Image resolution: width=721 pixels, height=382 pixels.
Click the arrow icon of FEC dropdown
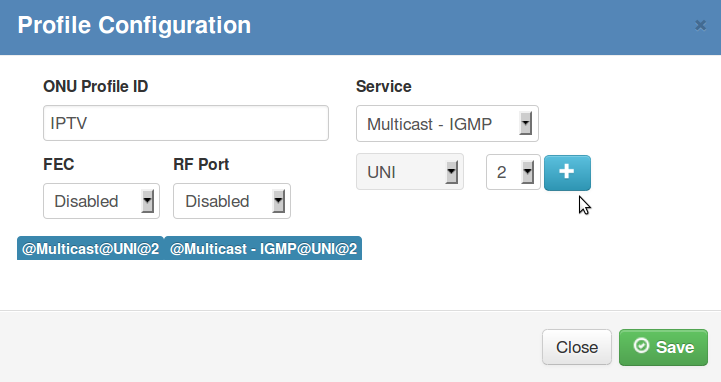tap(147, 201)
